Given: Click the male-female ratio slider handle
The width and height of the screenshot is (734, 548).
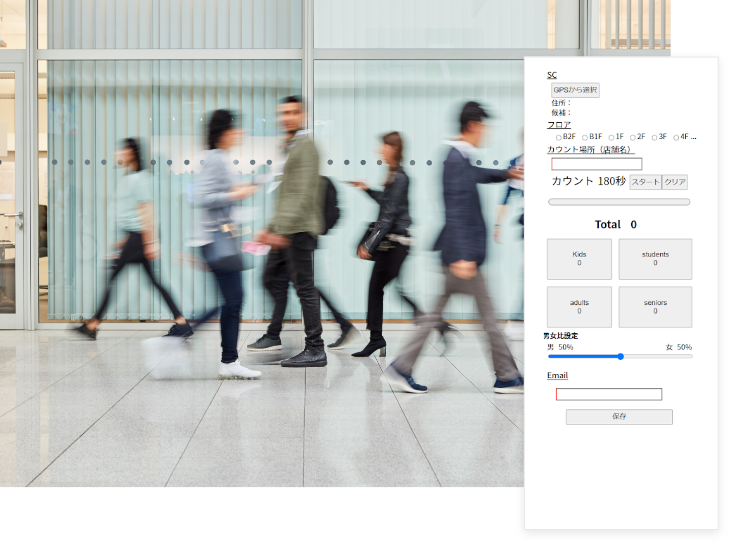Looking at the screenshot, I should pyautogui.click(x=620, y=357).
